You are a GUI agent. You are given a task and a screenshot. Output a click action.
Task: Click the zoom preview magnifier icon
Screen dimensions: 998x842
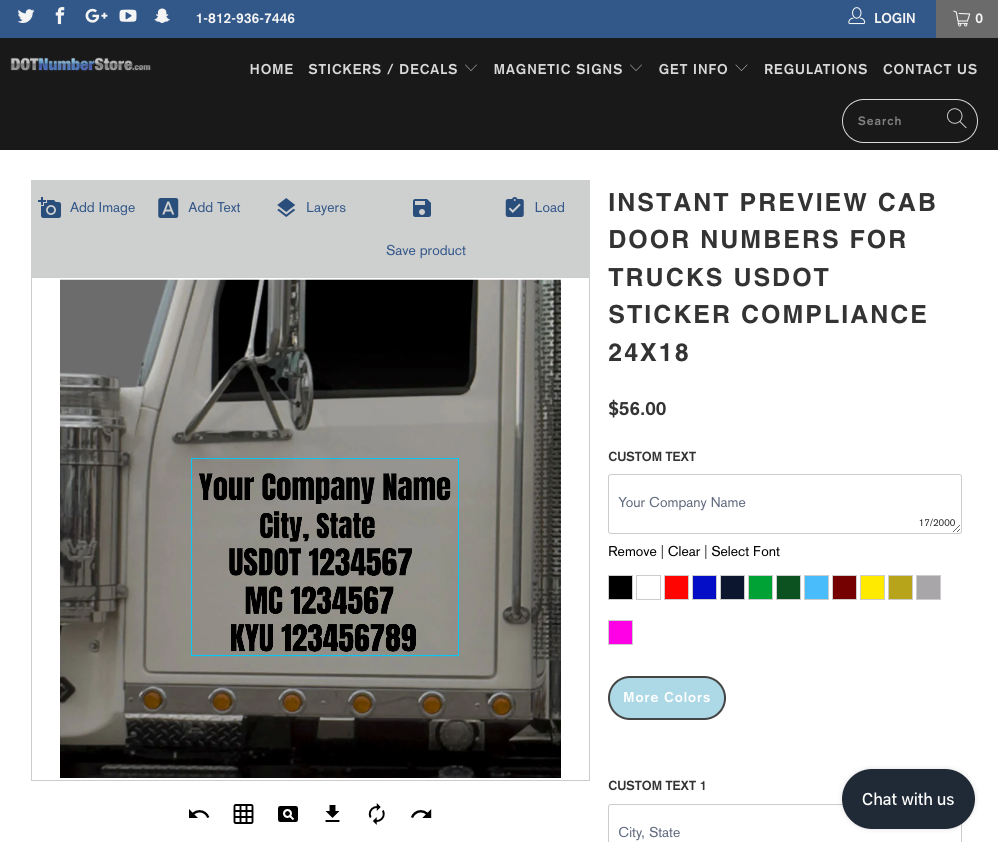pos(288,814)
